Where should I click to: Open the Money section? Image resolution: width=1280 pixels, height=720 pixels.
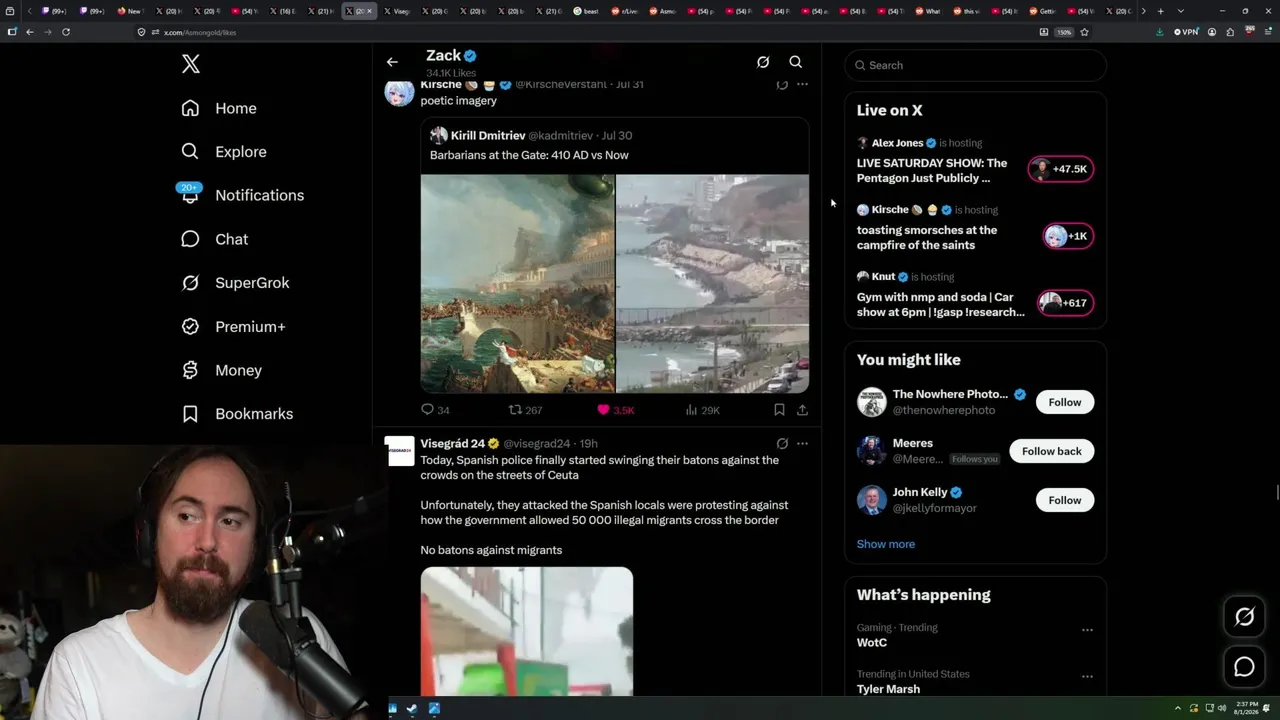point(221,370)
